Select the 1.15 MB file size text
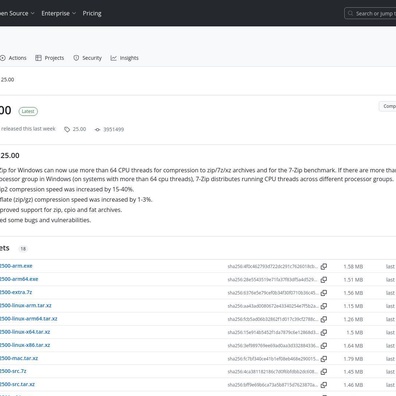This screenshot has height=396, width=396. click(353, 306)
